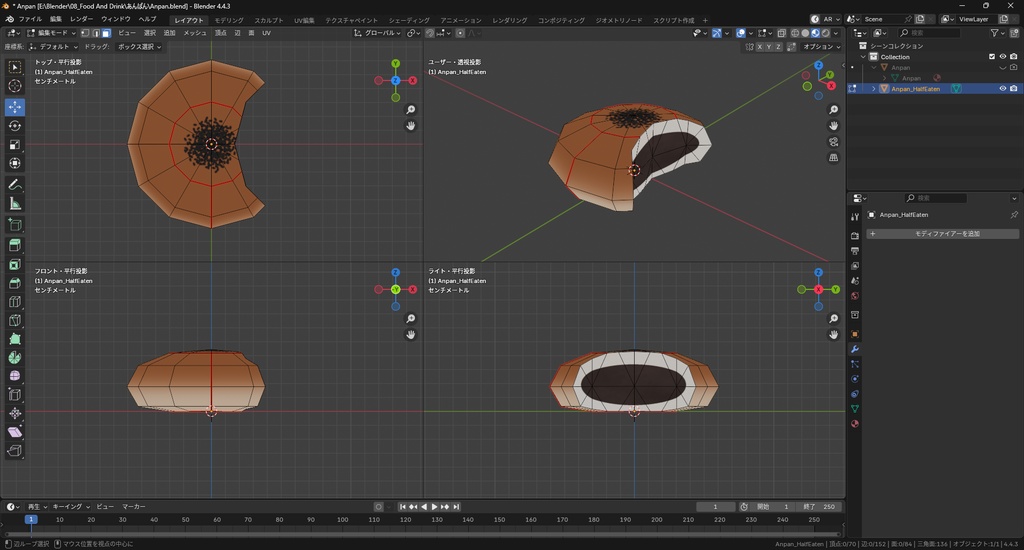Viewport: 1024px width, 550px height.
Task: Switch to the シェーディング workspace tab
Action: point(409,20)
